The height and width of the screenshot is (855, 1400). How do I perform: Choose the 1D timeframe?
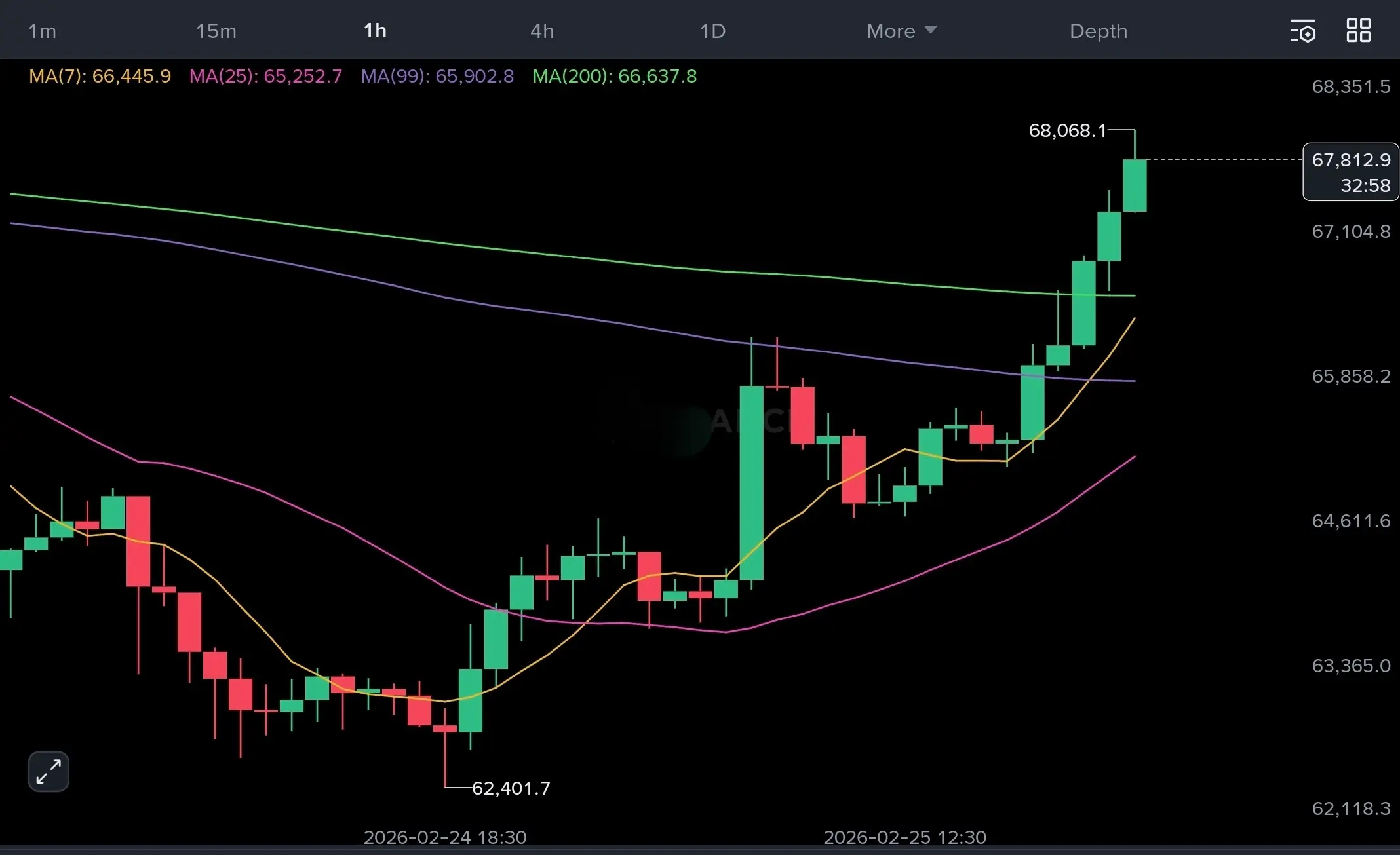tap(712, 31)
